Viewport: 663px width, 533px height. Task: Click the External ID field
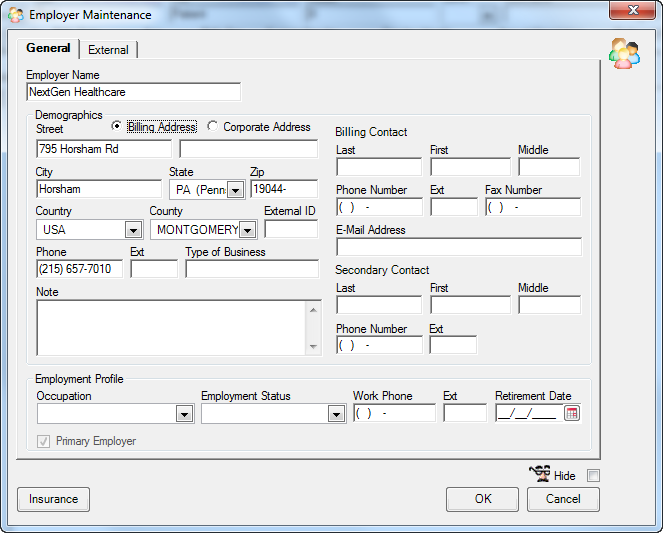291,229
